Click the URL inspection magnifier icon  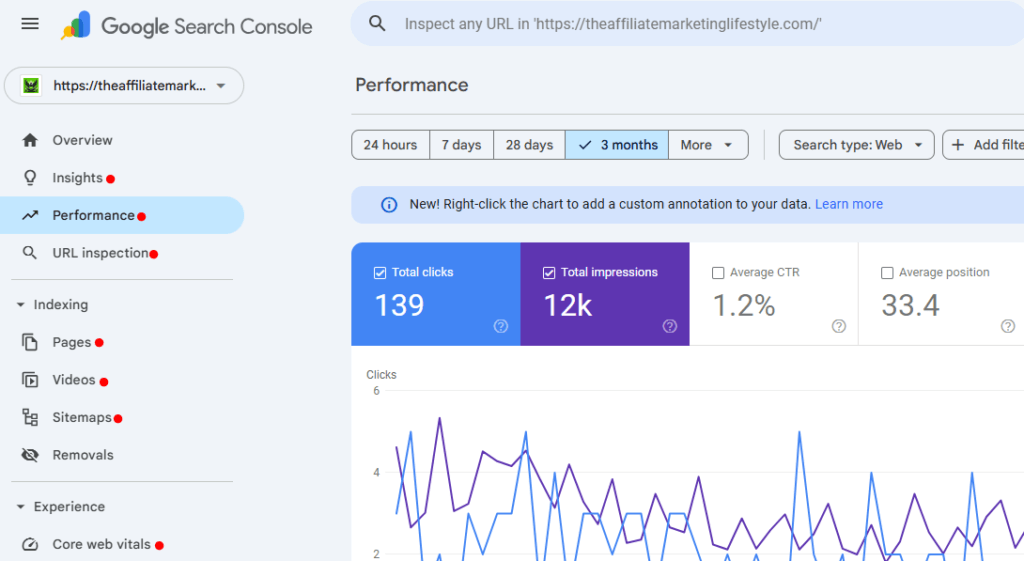(x=29, y=253)
